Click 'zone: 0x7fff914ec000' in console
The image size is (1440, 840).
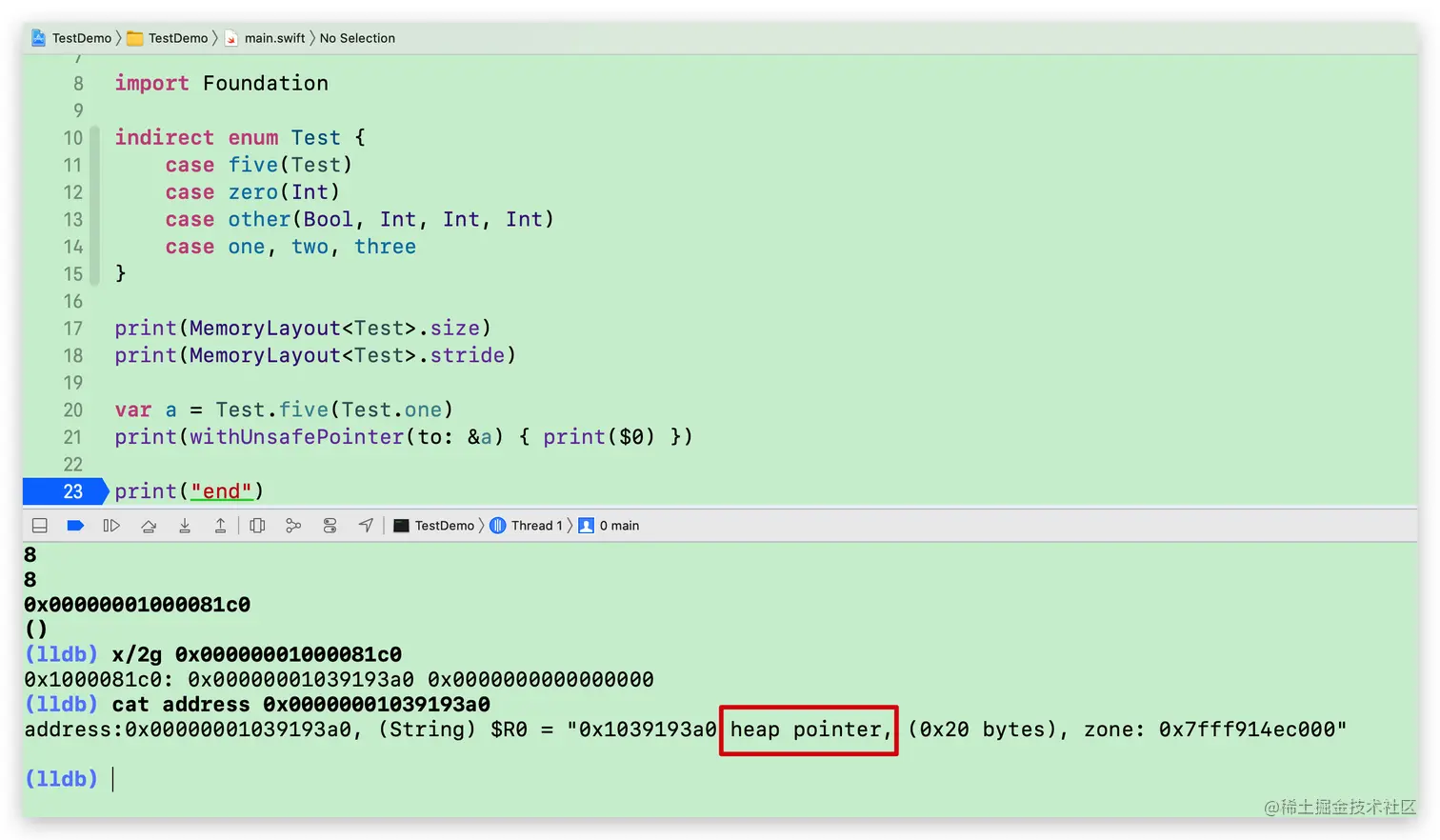click(x=1210, y=730)
